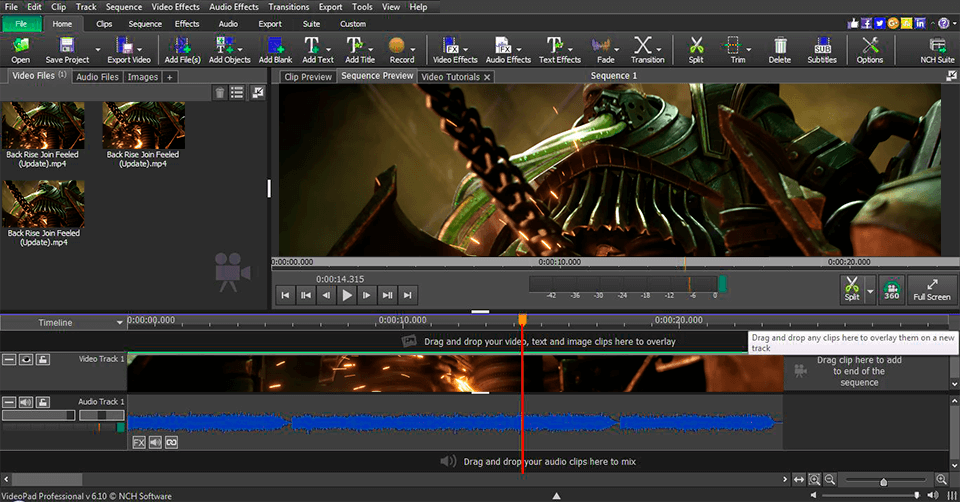Image resolution: width=960 pixels, height=502 pixels.
Task: Open Transition dropdown arrow
Action: point(659,50)
